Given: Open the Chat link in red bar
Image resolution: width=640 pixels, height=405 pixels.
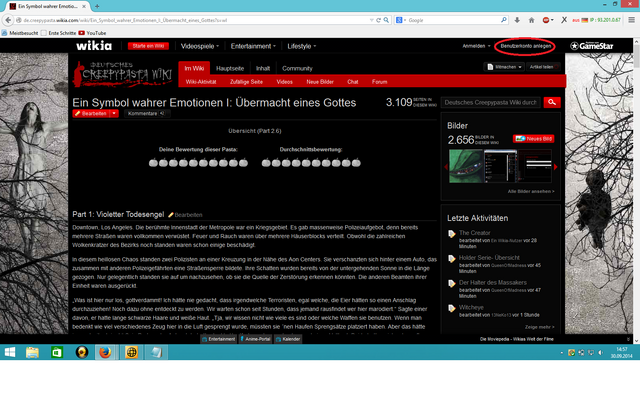Looking at the screenshot, I should (x=353, y=82).
